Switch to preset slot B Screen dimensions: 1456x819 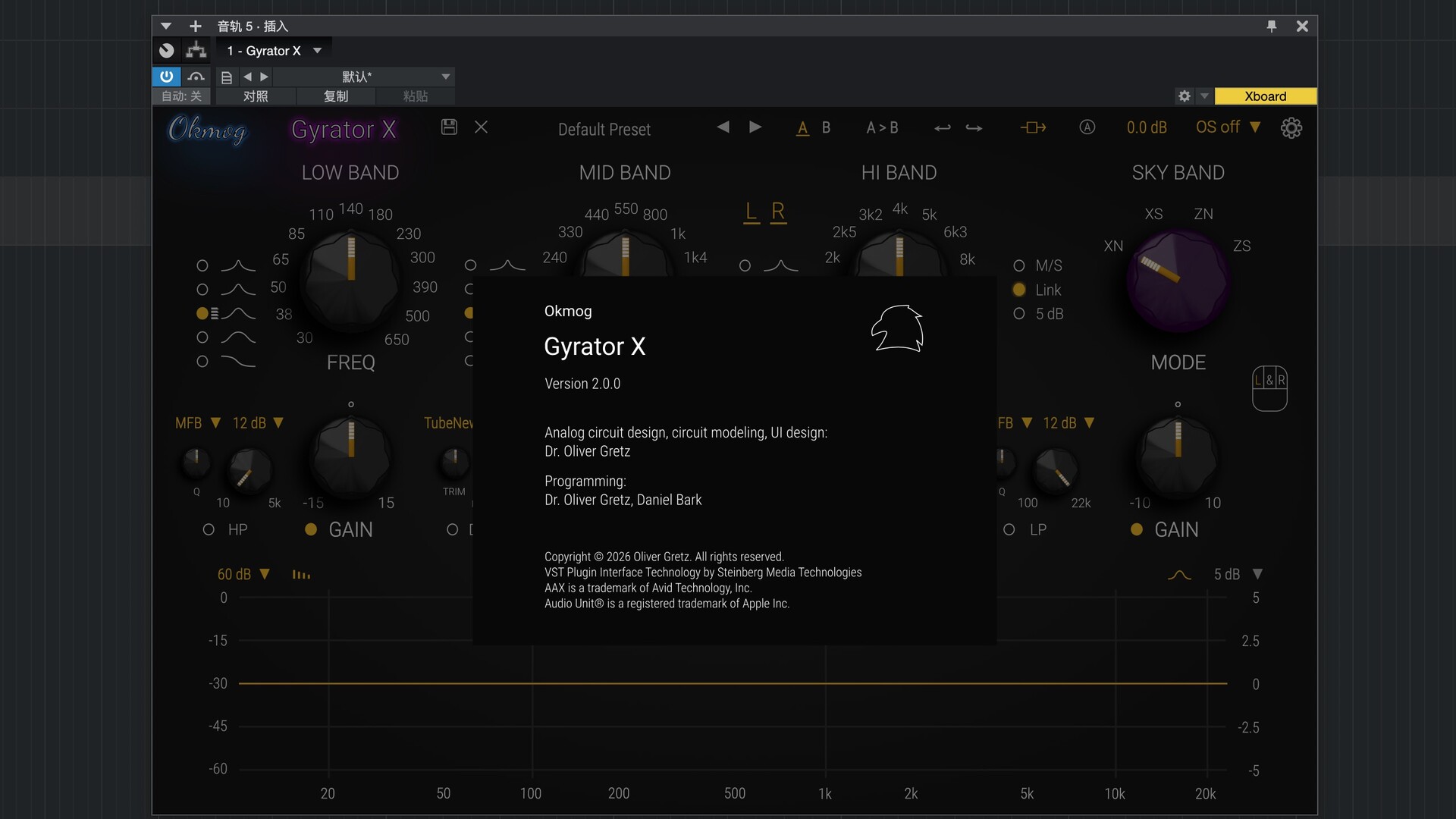[x=826, y=127]
